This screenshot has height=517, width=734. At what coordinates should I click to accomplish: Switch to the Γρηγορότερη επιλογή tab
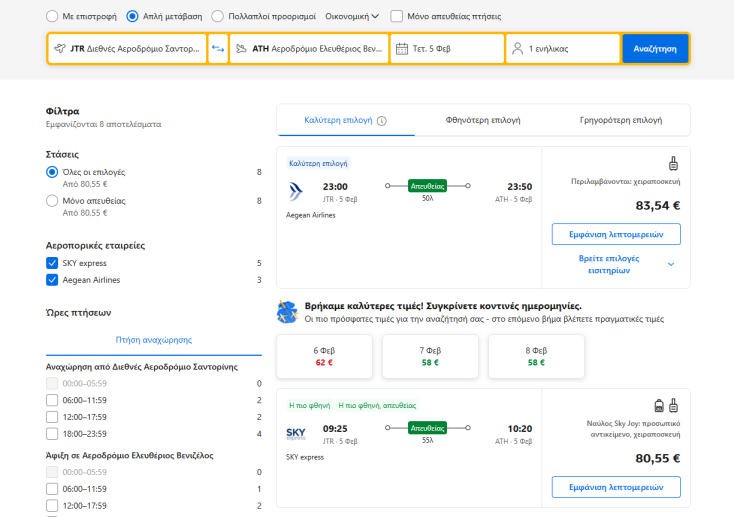(x=621, y=120)
